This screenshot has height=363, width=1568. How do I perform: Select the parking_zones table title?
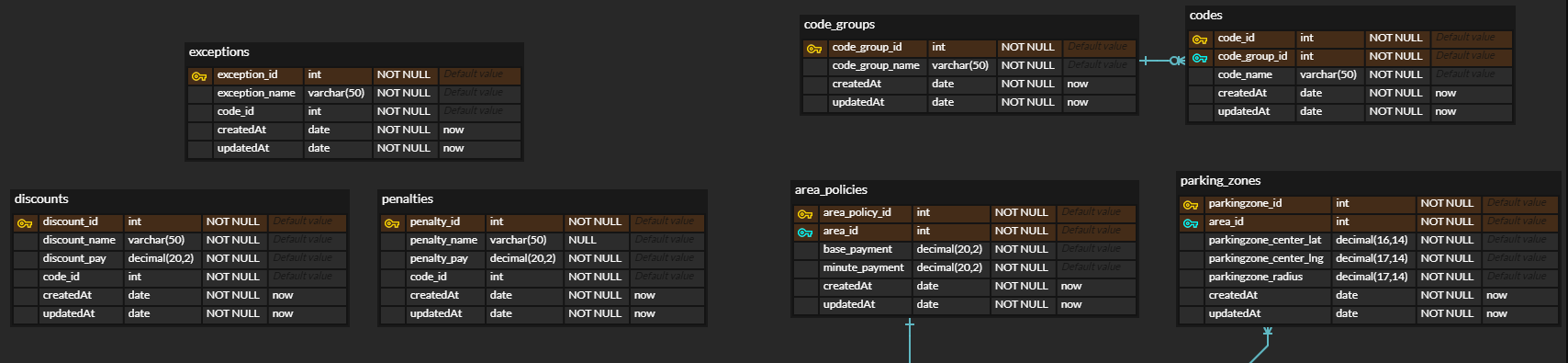[x=1220, y=181]
